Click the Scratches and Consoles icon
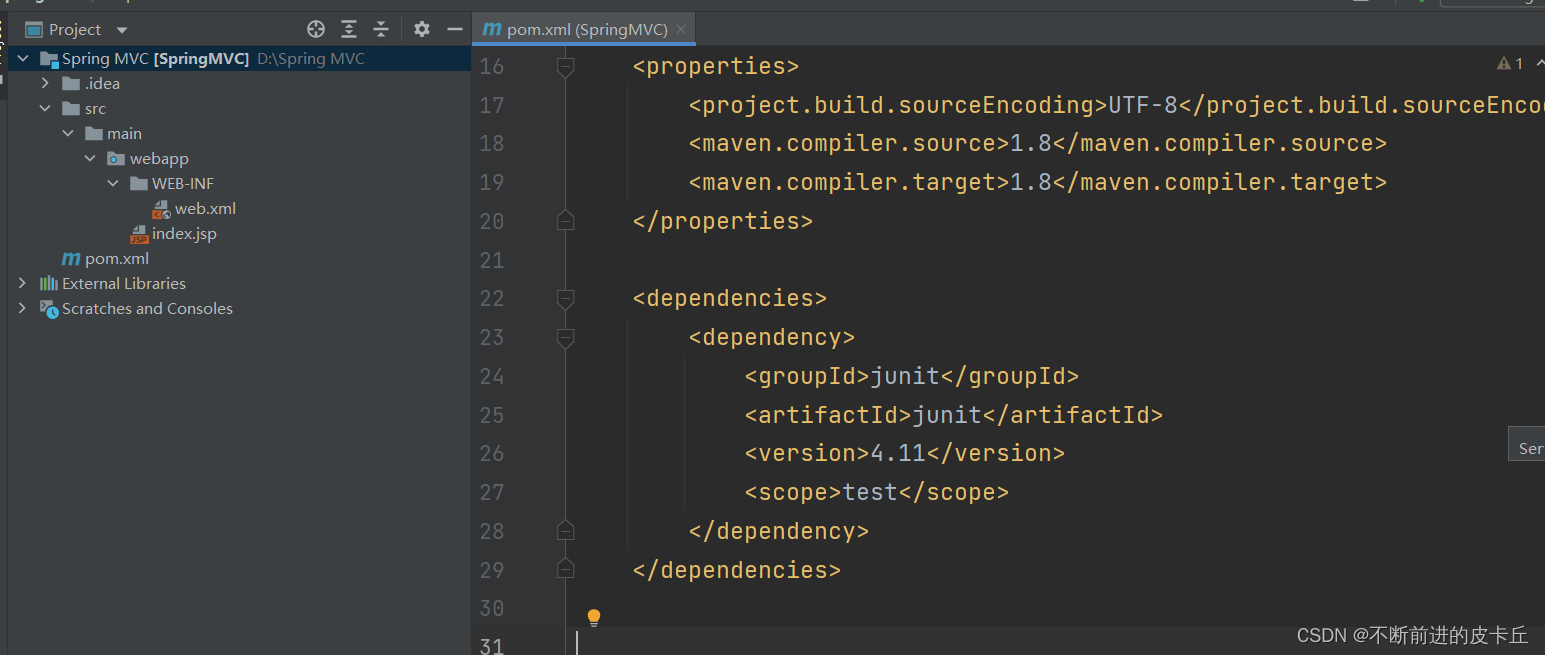The image size is (1545, 655). pos(48,309)
